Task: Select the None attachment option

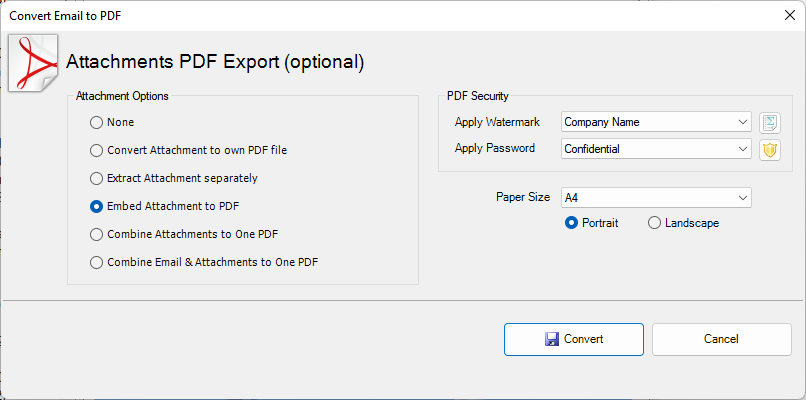Action: point(97,123)
